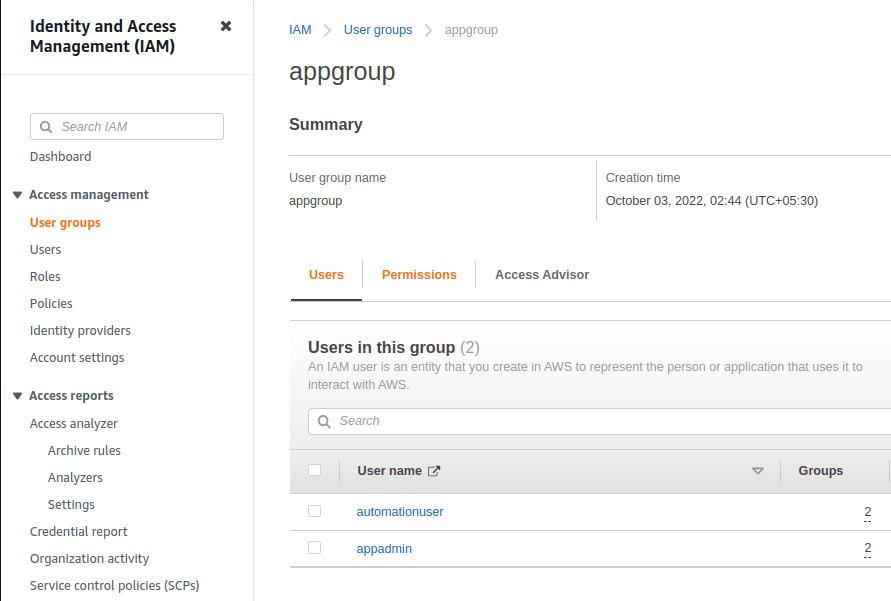Close the IAM navigation panel
Screen dimensions: 891x601
click(x=226, y=26)
